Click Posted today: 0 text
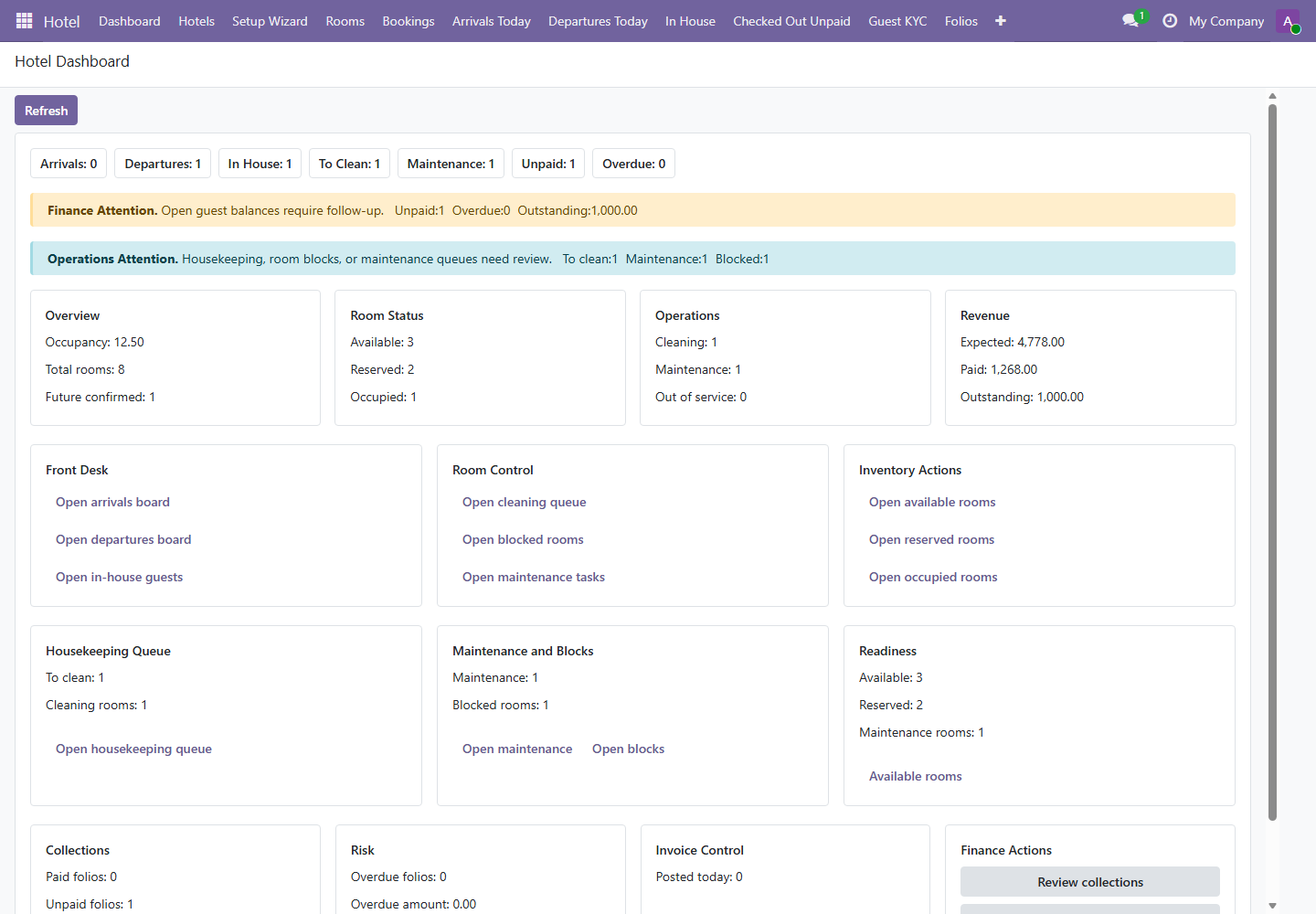 coord(699,877)
